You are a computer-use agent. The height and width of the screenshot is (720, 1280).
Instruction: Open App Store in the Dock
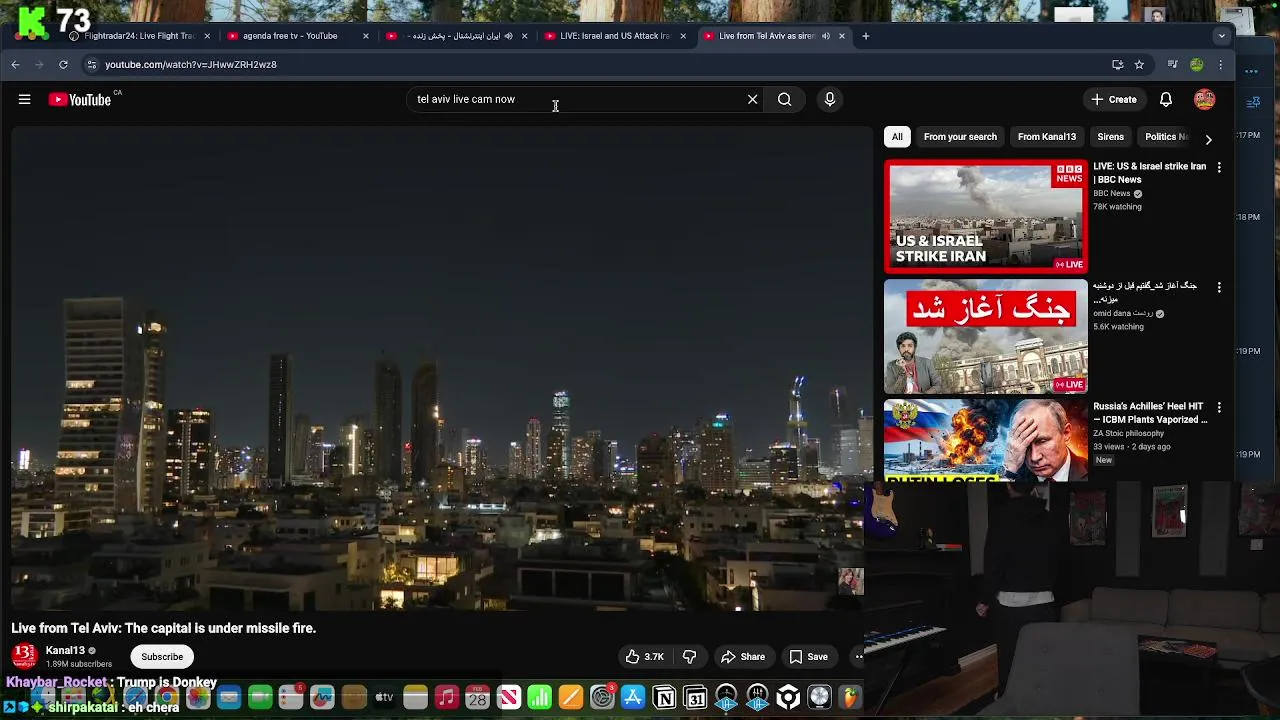point(633,697)
